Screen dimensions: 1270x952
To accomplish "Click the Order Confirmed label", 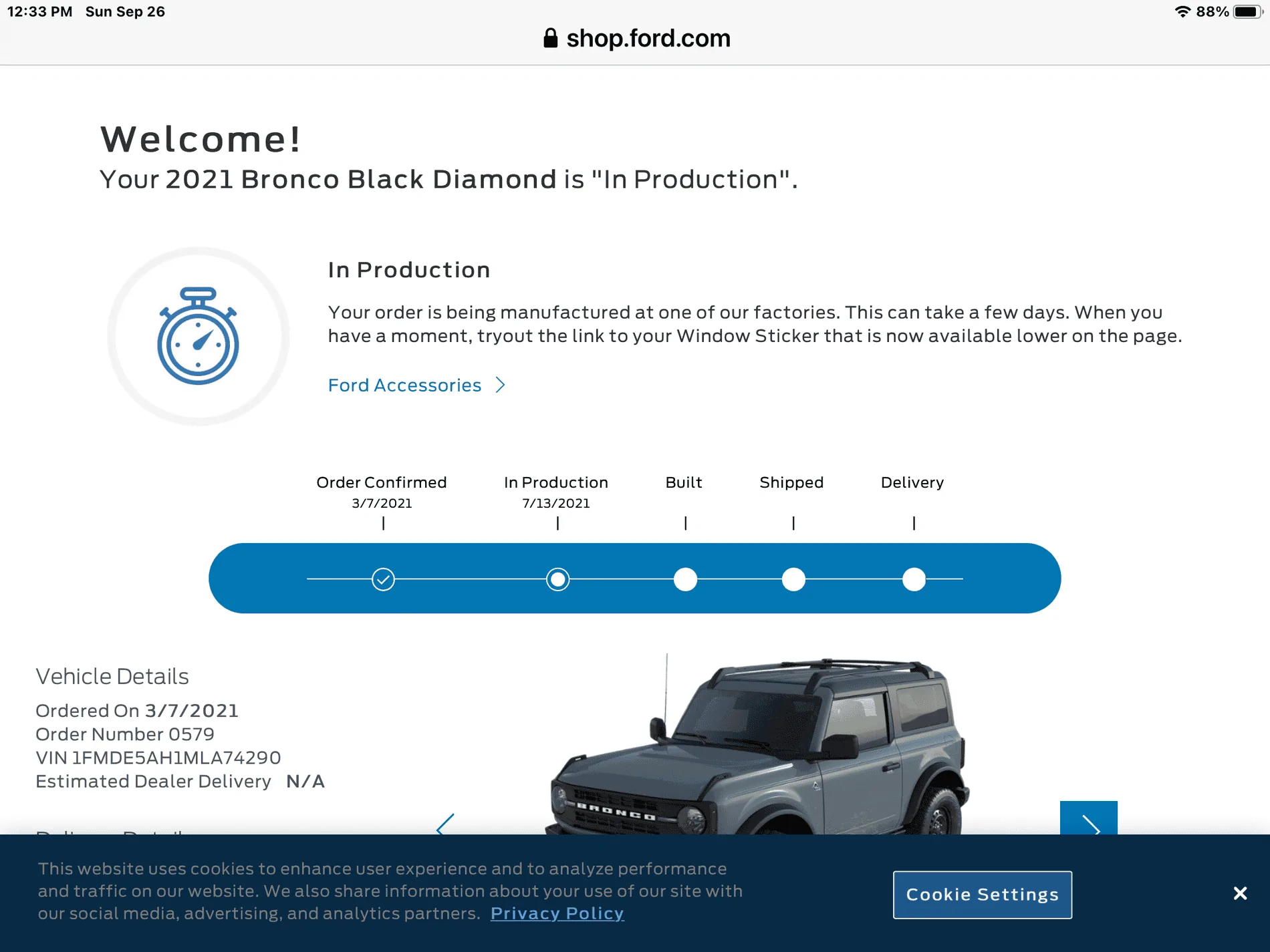I will [x=382, y=482].
